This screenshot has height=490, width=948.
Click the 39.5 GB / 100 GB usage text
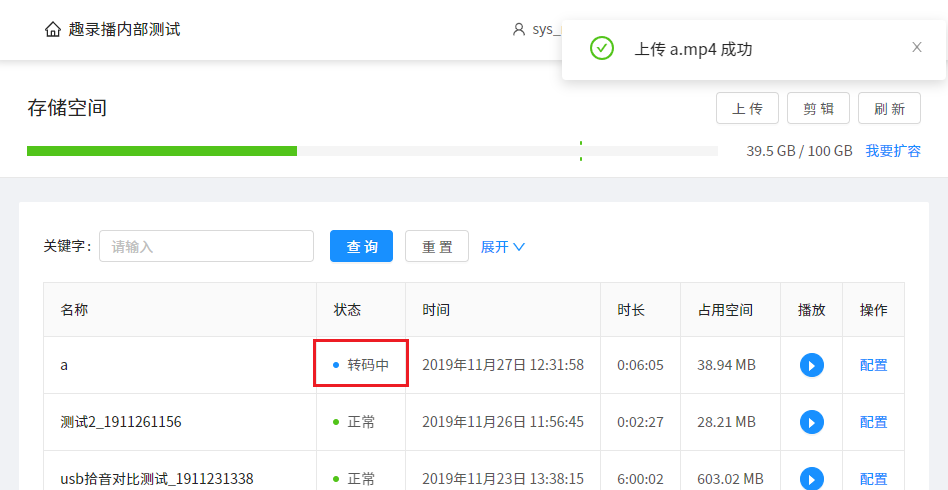[x=799, y=151]
